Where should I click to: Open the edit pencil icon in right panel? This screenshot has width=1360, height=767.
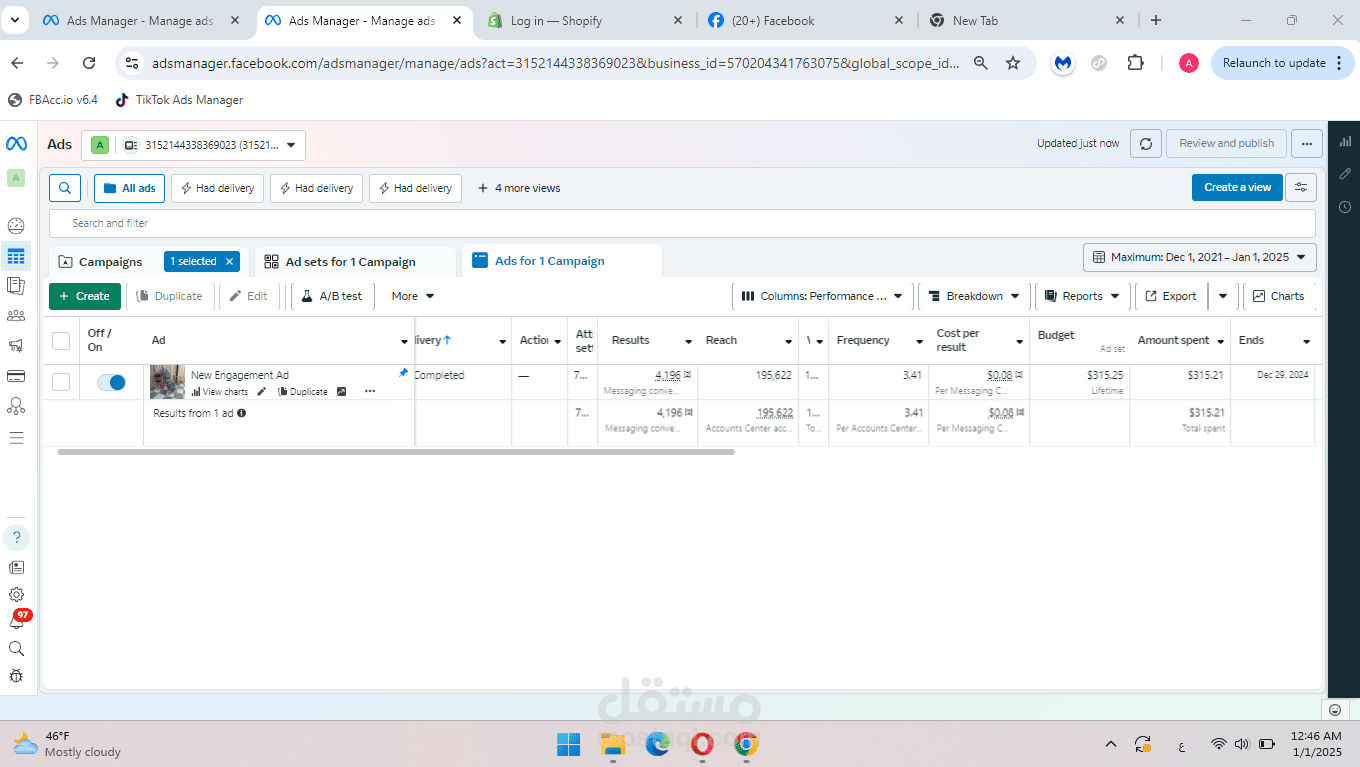(x=1345, y=174)
